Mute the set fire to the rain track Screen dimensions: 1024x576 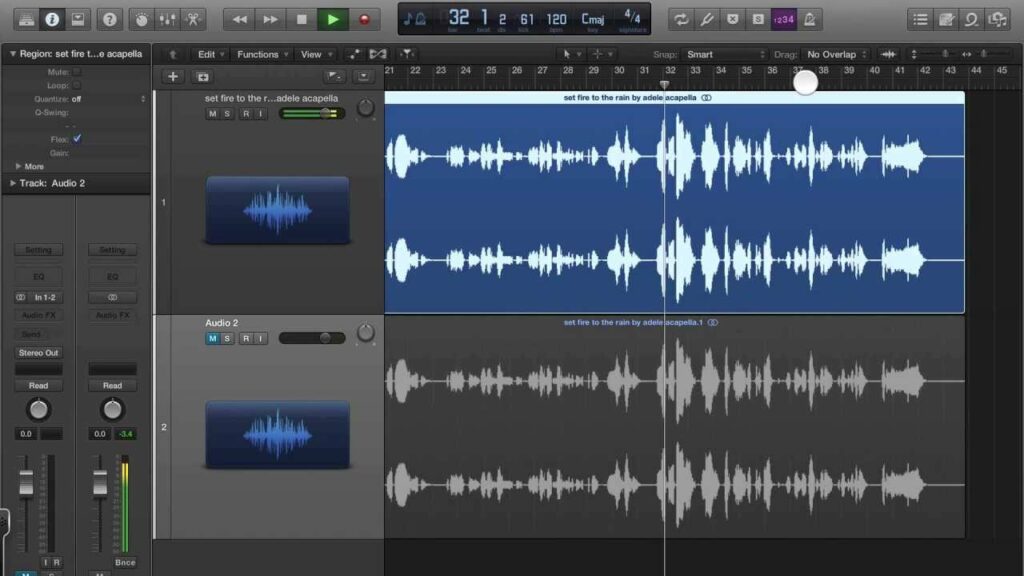[212, 114]
